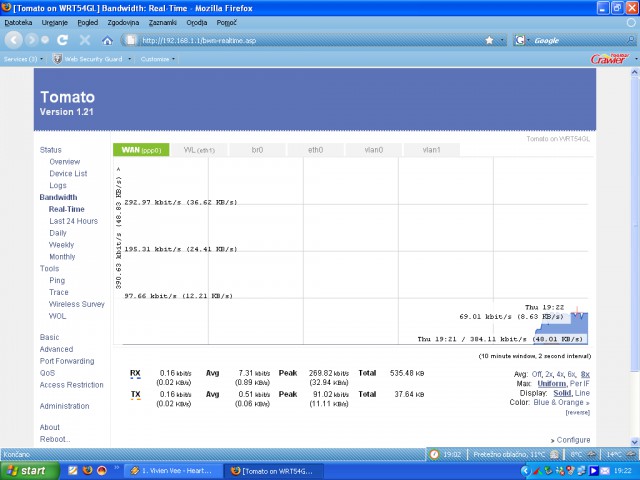Open the Orodja menu
This screenshot has height=480, width=640.
[x=197, y=23]
